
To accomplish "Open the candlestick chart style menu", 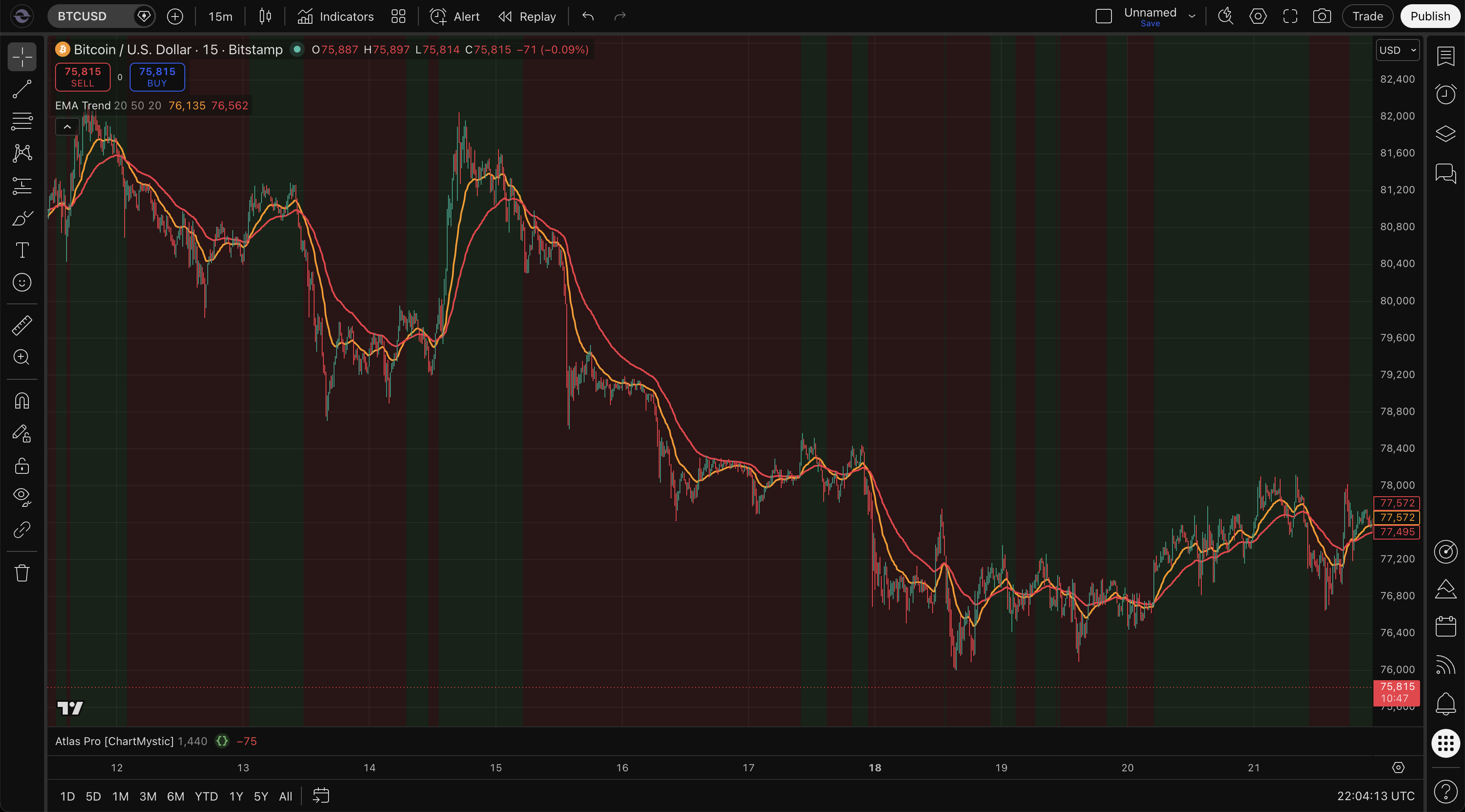I will 265,16.
